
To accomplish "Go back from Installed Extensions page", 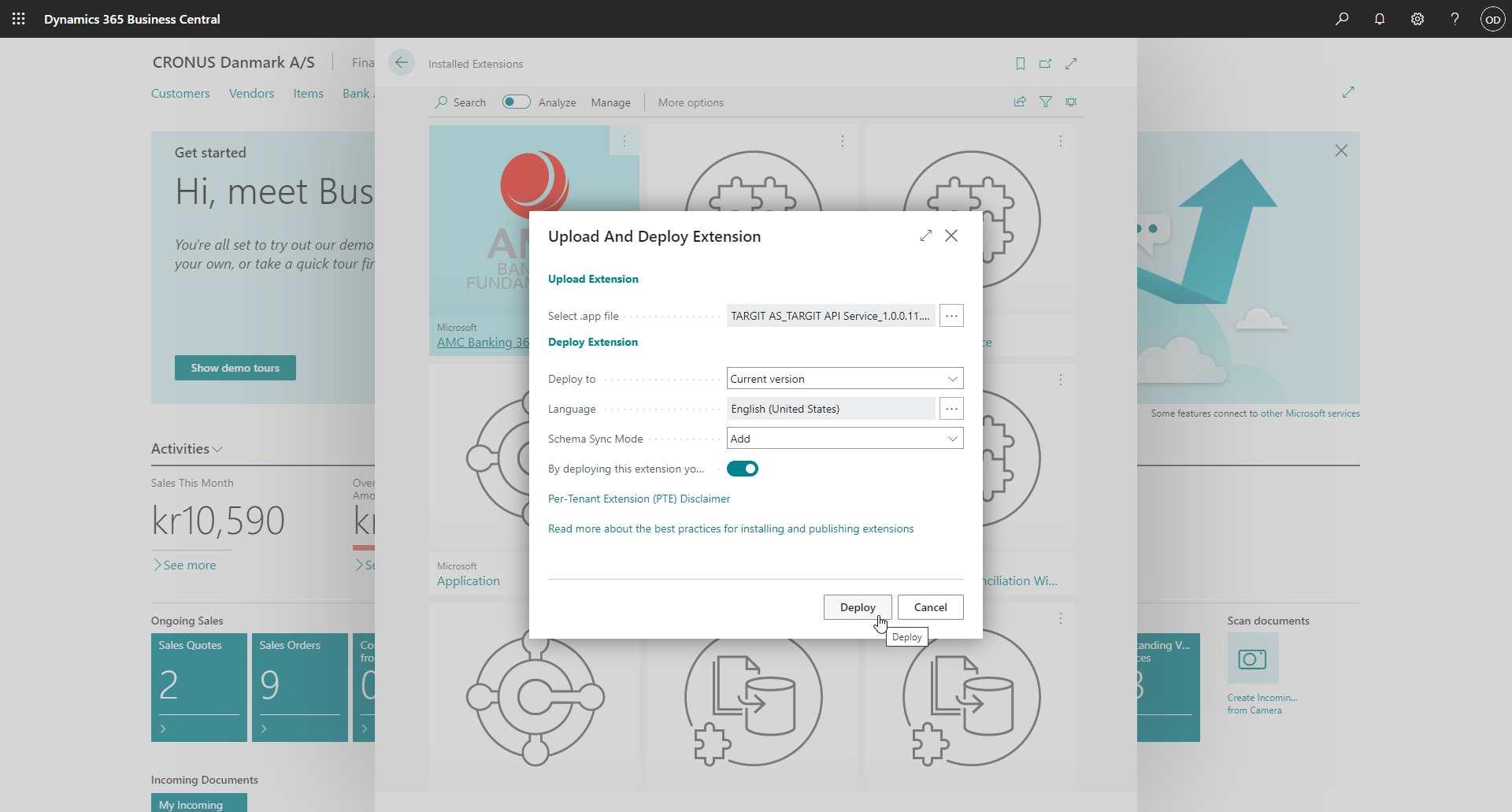I will point(402,63).
